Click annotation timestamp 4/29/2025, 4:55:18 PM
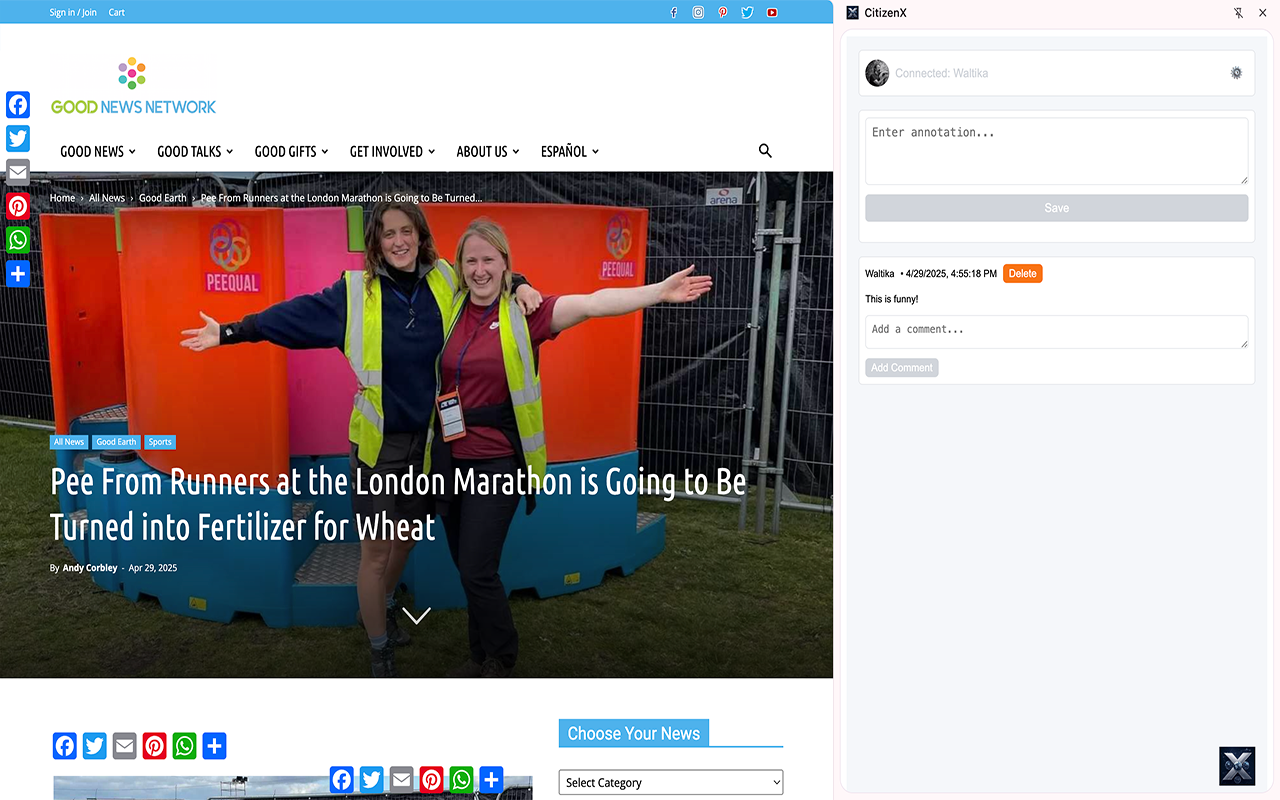Viewport: 1280px width, 800px height. (x=951, y=274)
